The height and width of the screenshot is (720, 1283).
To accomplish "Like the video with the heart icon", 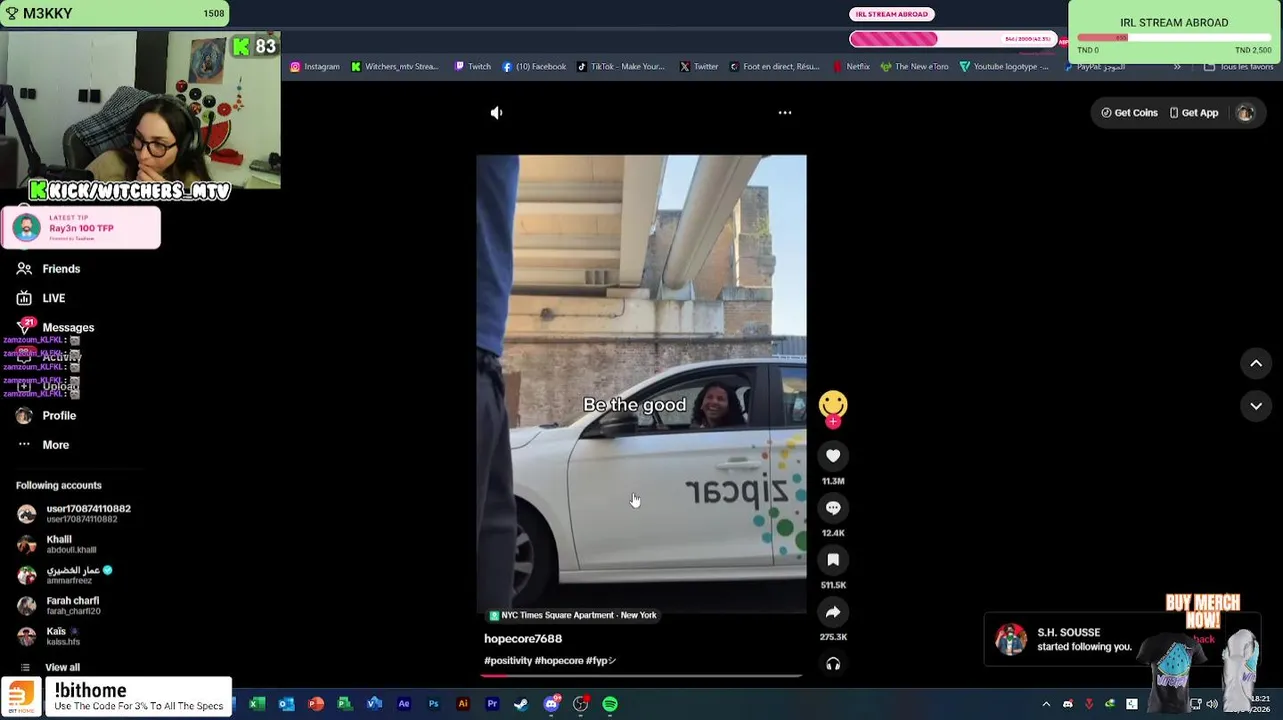I will 833,456.
